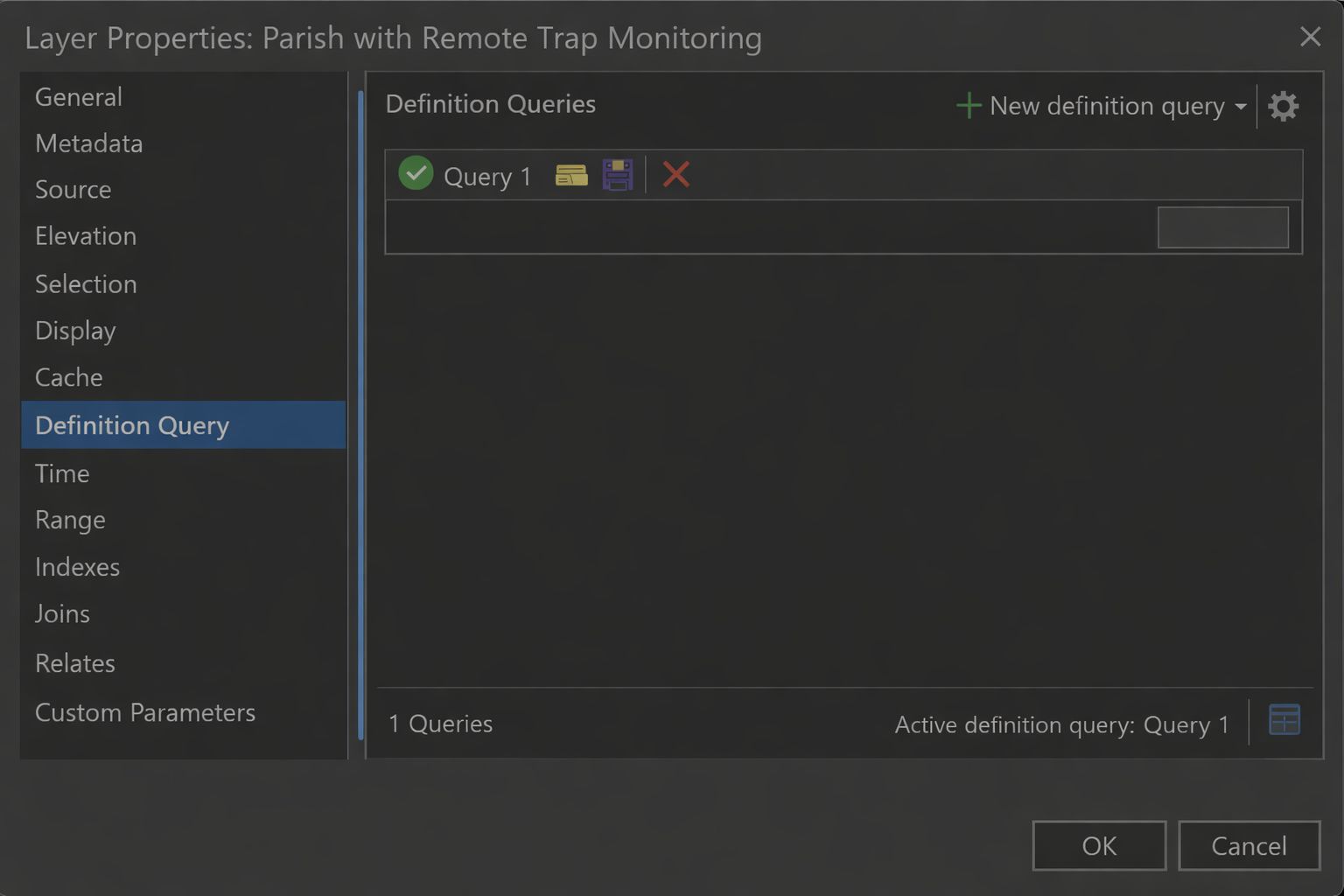Expand the New definition query dropdown arrow
Viewport: 1344px width, 896px height.
pyautogui.click(x=1241, y=107)
